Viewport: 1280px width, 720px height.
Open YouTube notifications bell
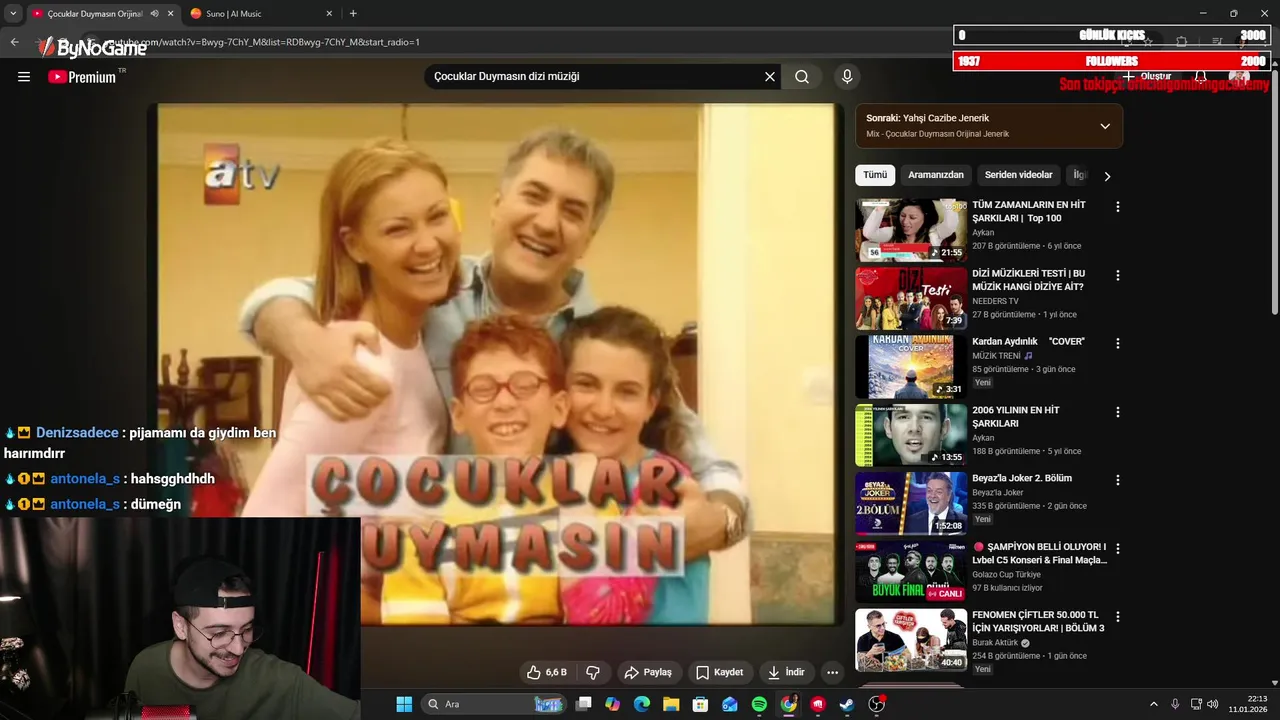[1201, 77]
